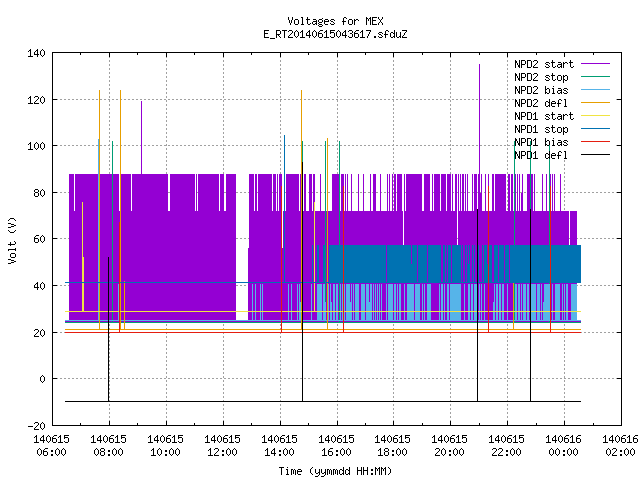This screenshot has width=640, height=480.
Task: Select the "NPD1 defl" legend label
Action: tap(541, 156)
